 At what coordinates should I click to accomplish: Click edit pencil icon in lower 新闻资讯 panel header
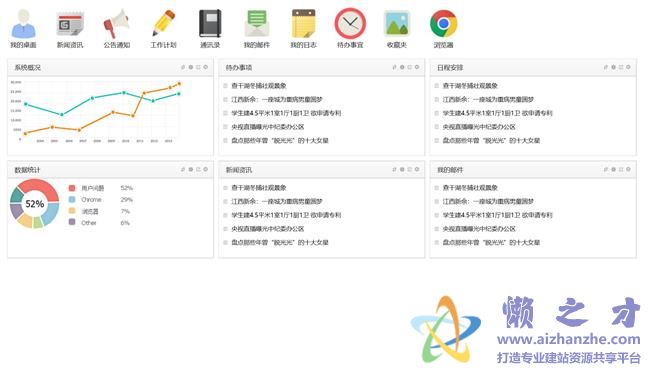(x=394, y=169)
